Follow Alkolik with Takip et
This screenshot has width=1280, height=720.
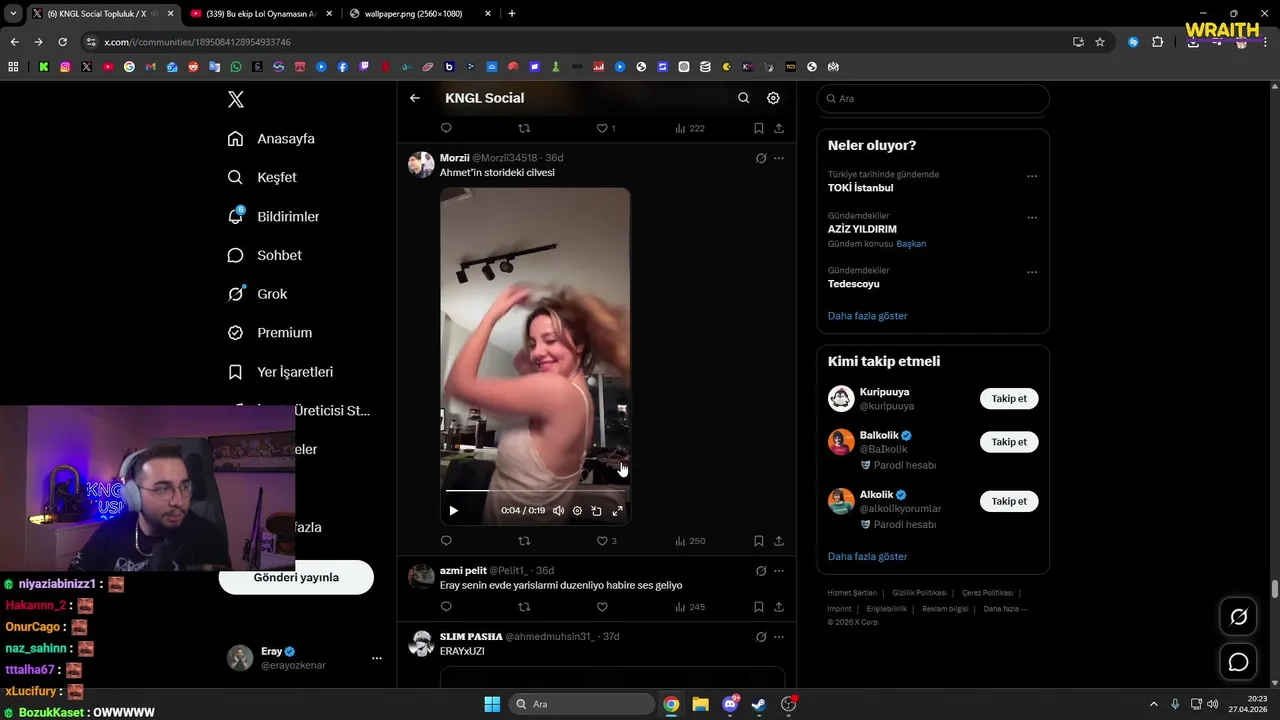(x=1009, y=501)
